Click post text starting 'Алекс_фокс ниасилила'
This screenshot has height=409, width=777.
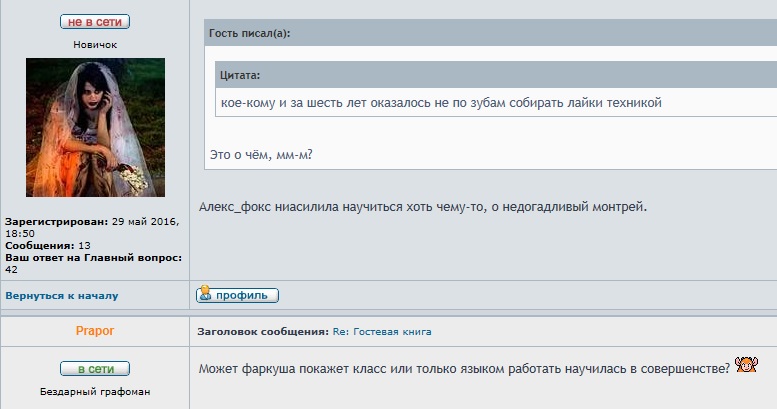coord(423,207)
